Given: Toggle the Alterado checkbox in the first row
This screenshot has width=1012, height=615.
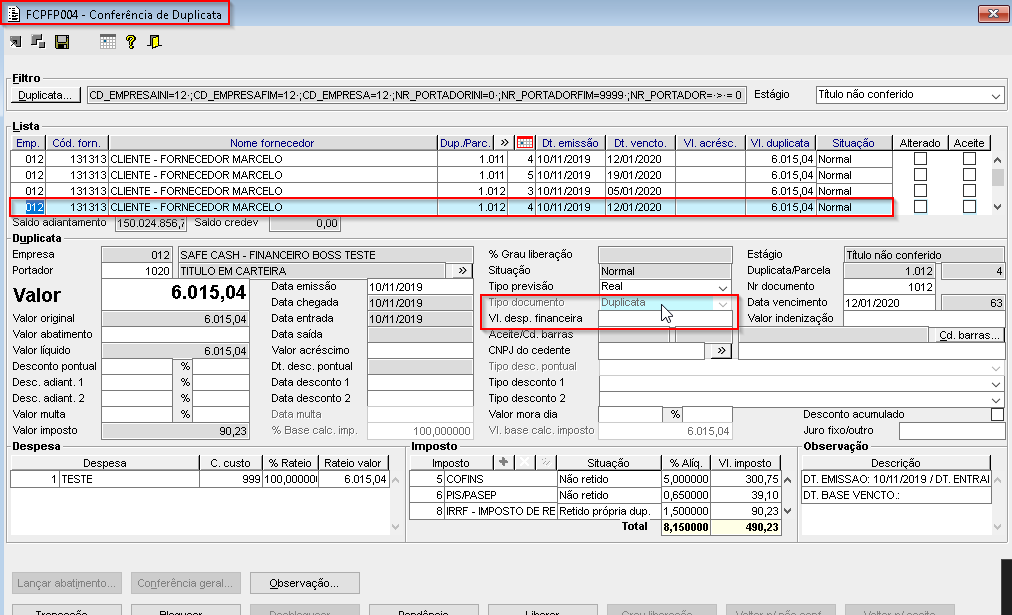Looking at the screenshot, I should point(920,159).
